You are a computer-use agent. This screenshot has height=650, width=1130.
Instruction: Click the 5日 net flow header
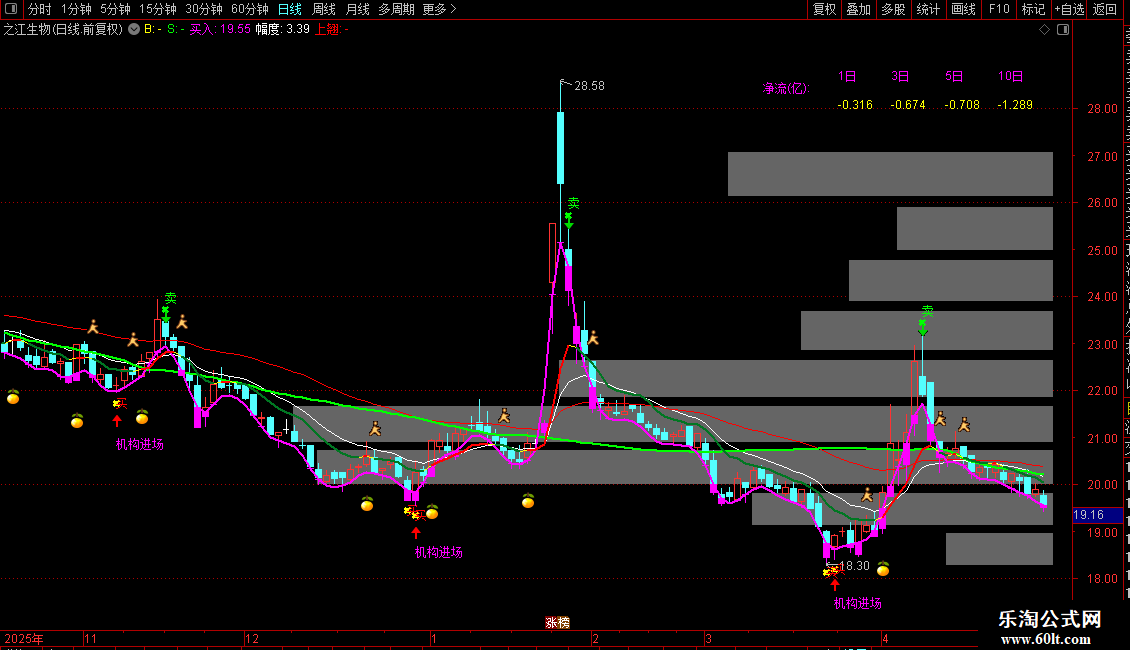954,76
